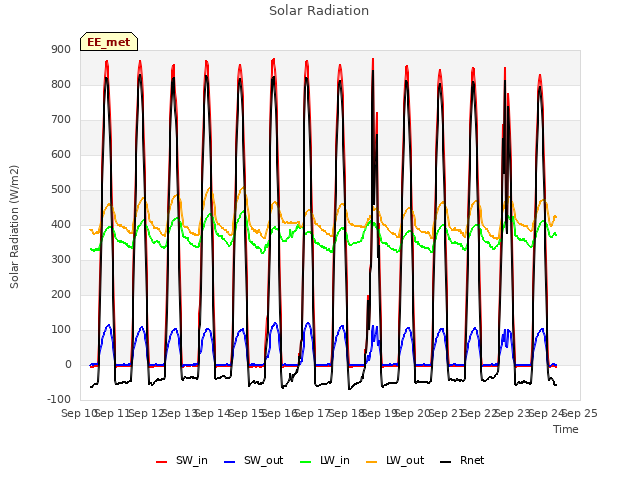Click the Solar Radiation chart title
The width and height of the screenshot is (640, 480).
point(319,11)
